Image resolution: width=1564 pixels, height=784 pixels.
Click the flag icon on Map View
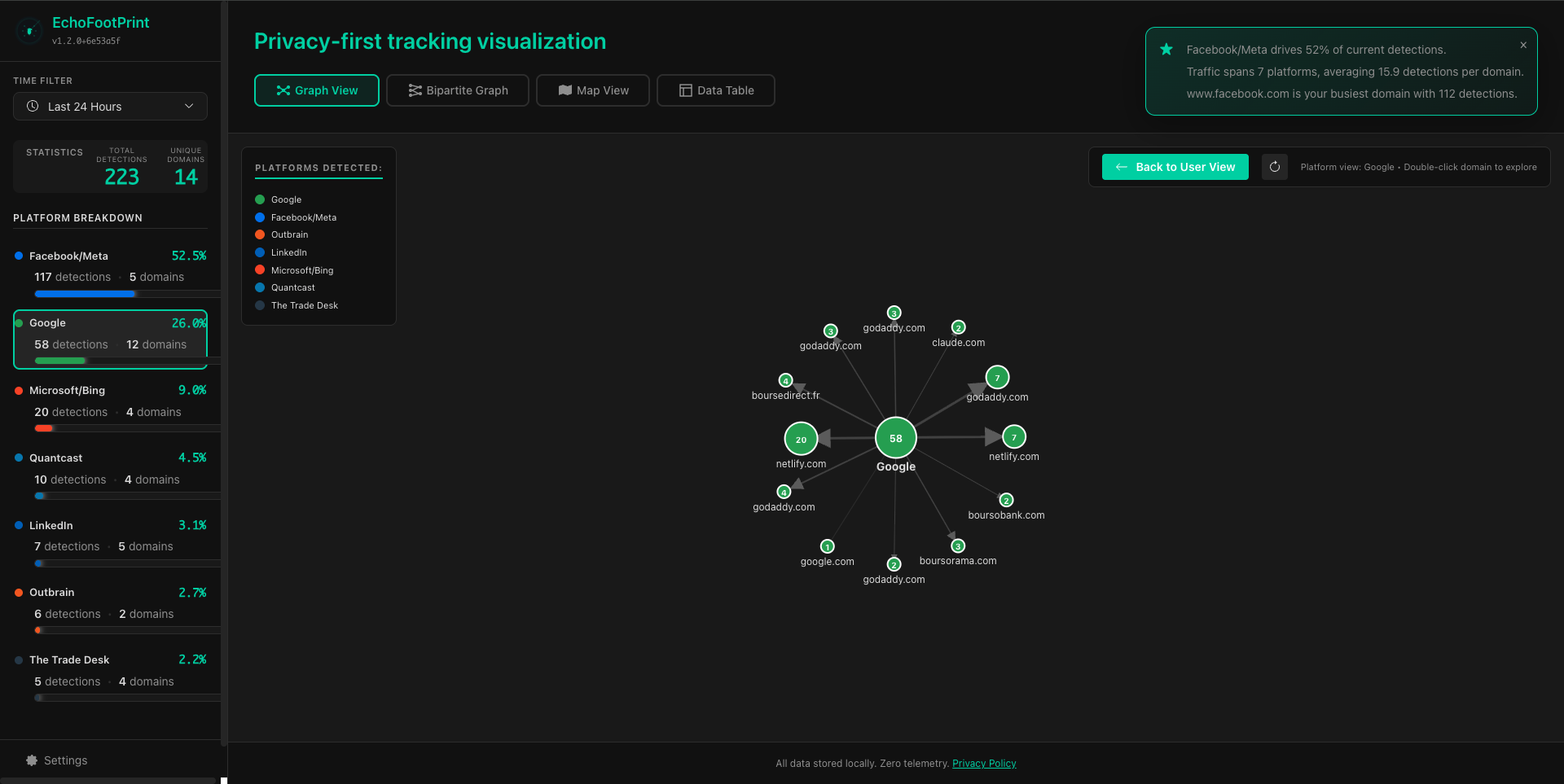(x=564, y=90)
